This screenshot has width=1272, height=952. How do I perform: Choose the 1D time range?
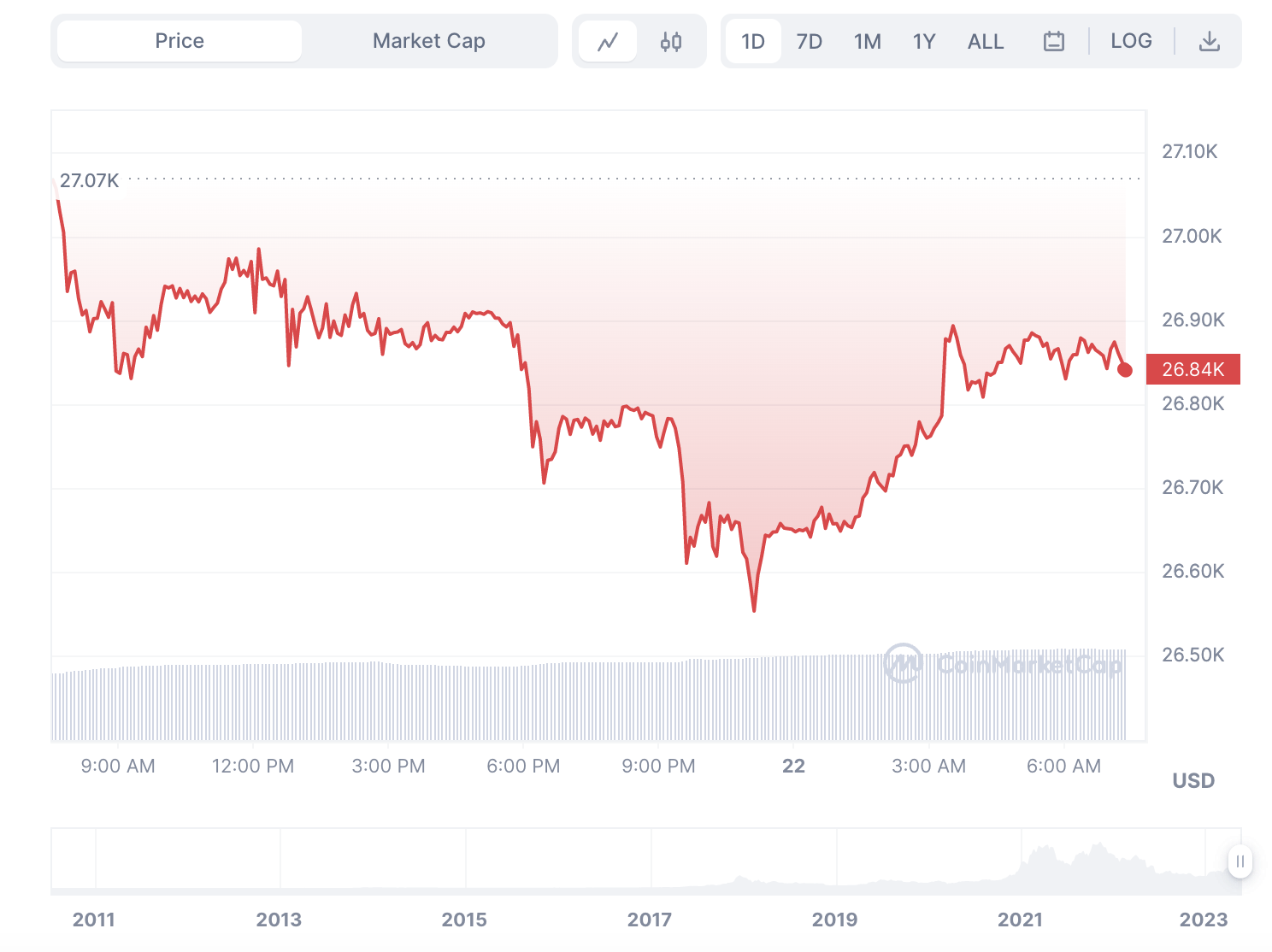tap(753, 41)
